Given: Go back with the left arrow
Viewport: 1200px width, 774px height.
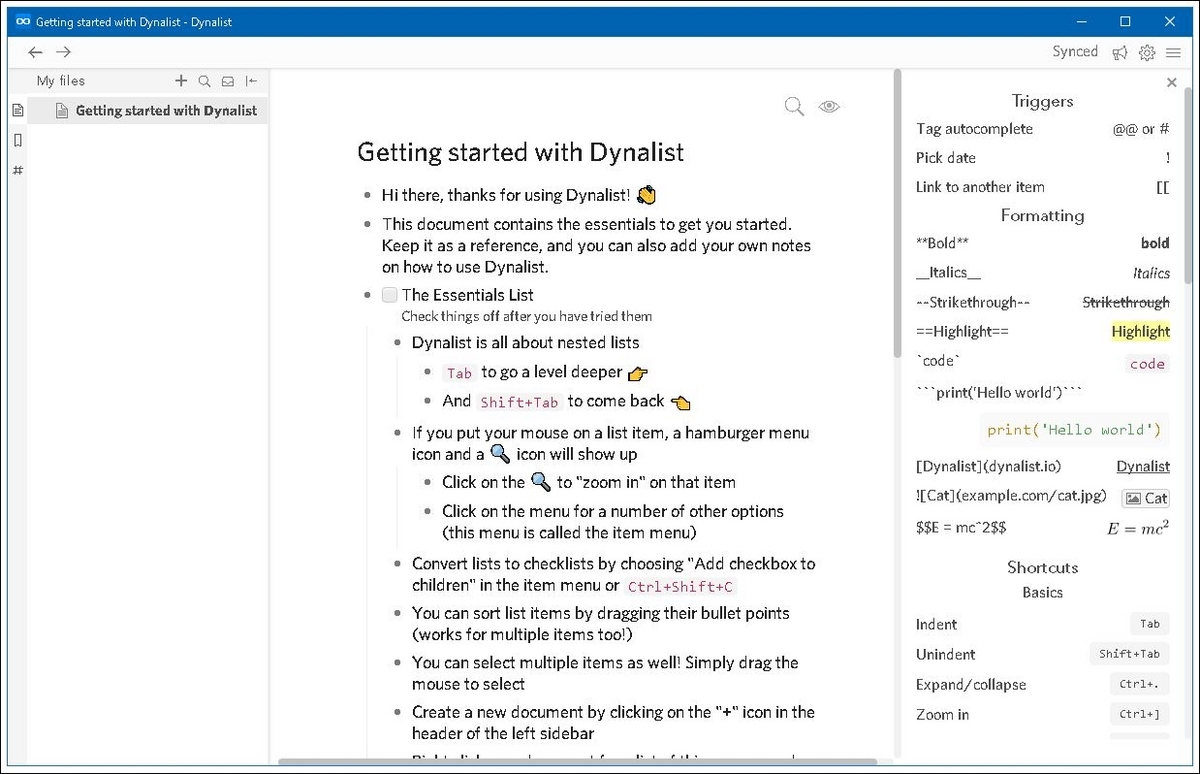Looking at the screenshot, I should click(x=36, y=52).
